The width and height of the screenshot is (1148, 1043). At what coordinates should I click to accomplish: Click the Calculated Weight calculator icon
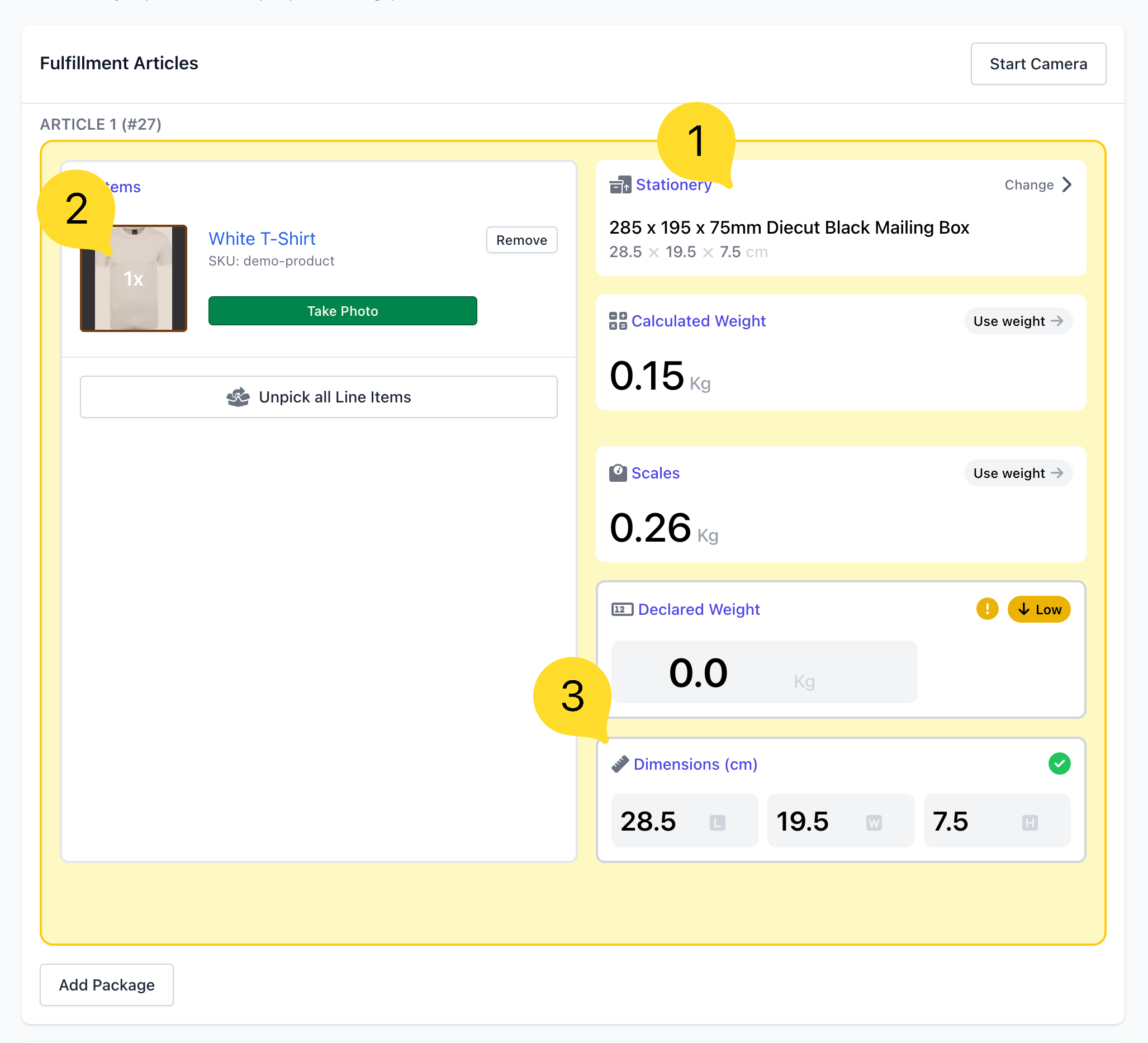618,321
